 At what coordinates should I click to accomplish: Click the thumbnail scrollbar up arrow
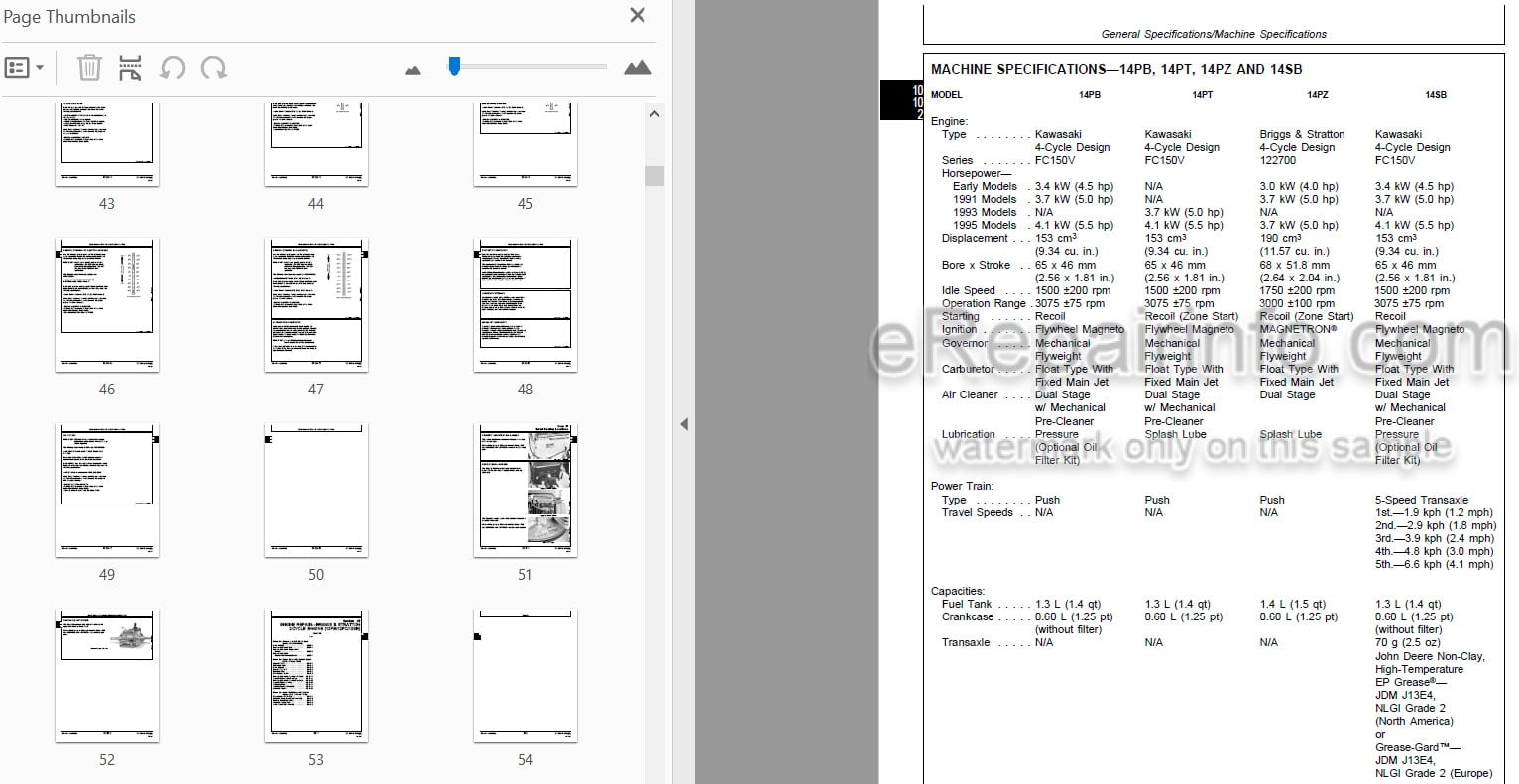(654, 114)
